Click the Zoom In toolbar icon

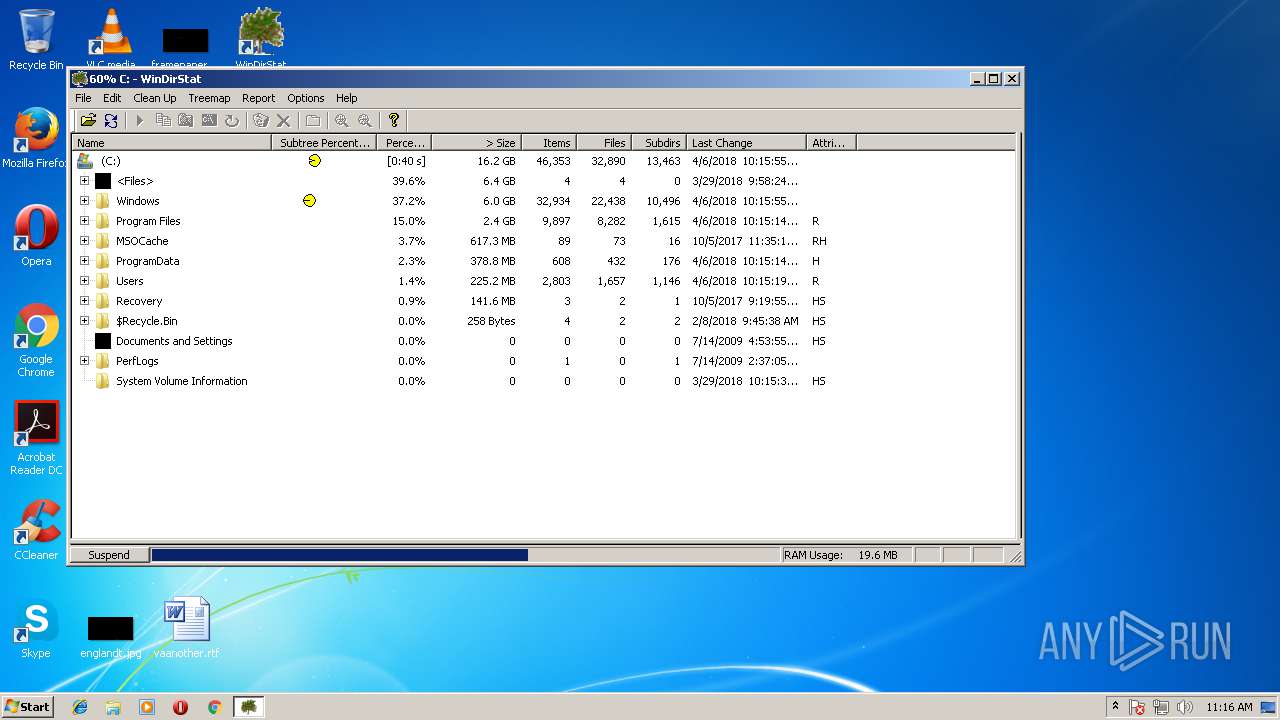342,120
